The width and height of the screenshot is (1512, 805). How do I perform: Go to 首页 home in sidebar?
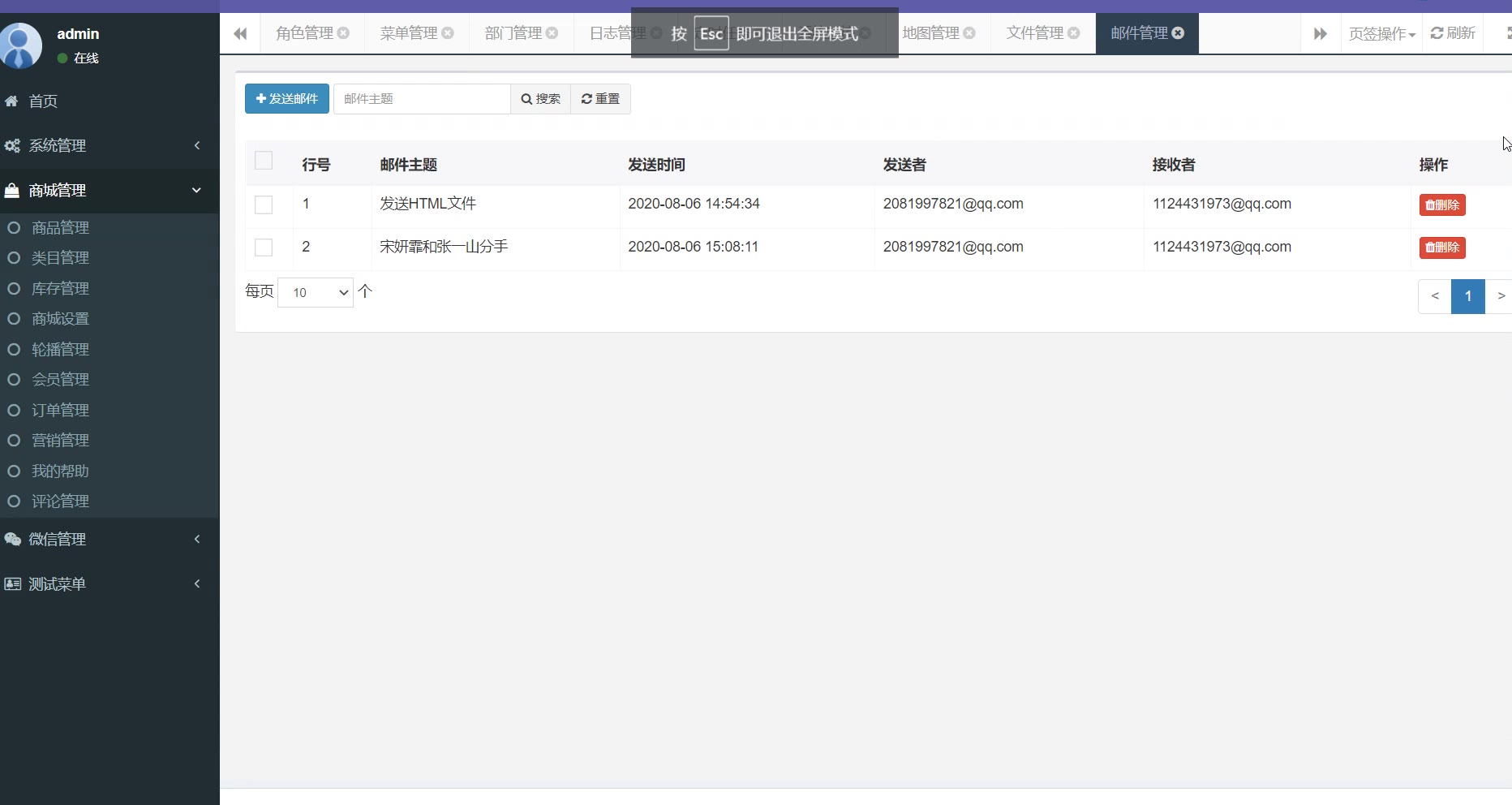[x=43, y=101]
